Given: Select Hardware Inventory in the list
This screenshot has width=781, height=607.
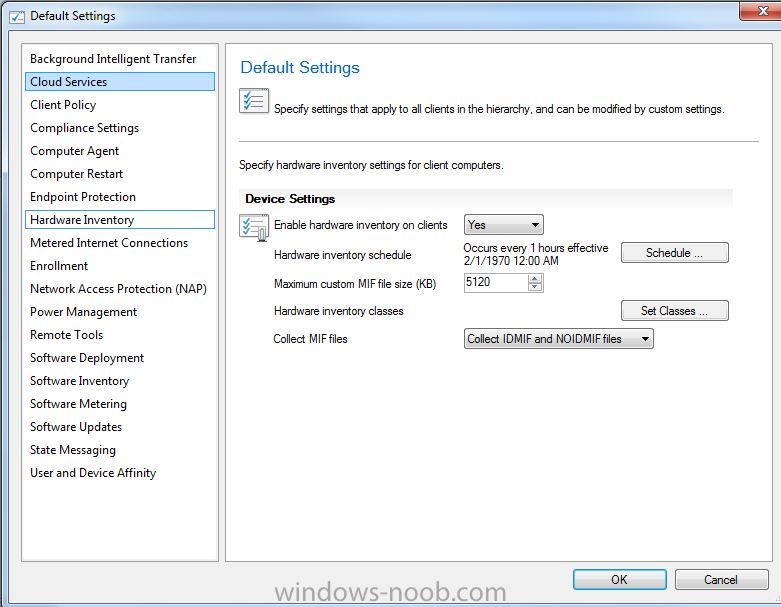Looking at the screenshot, I should [x=120, y=220].
